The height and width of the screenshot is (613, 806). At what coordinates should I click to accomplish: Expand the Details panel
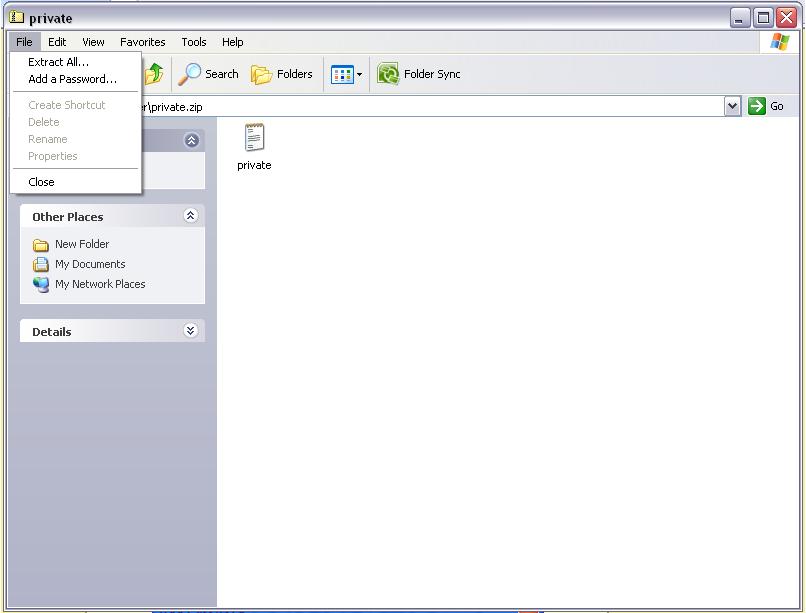pos(190,330)
